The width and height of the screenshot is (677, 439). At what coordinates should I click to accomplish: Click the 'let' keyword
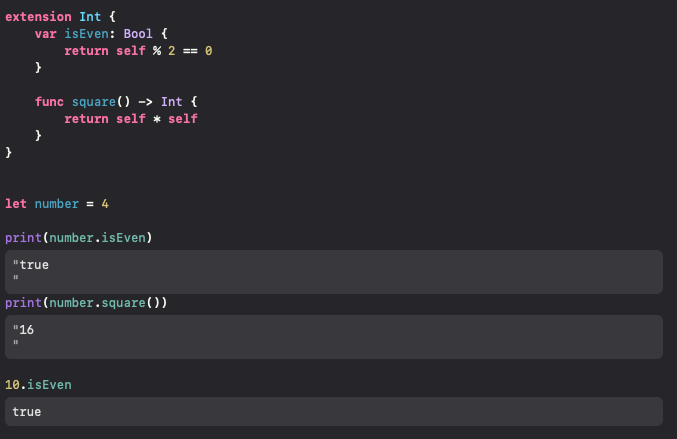pyautogui.click(x=16, y=204)
